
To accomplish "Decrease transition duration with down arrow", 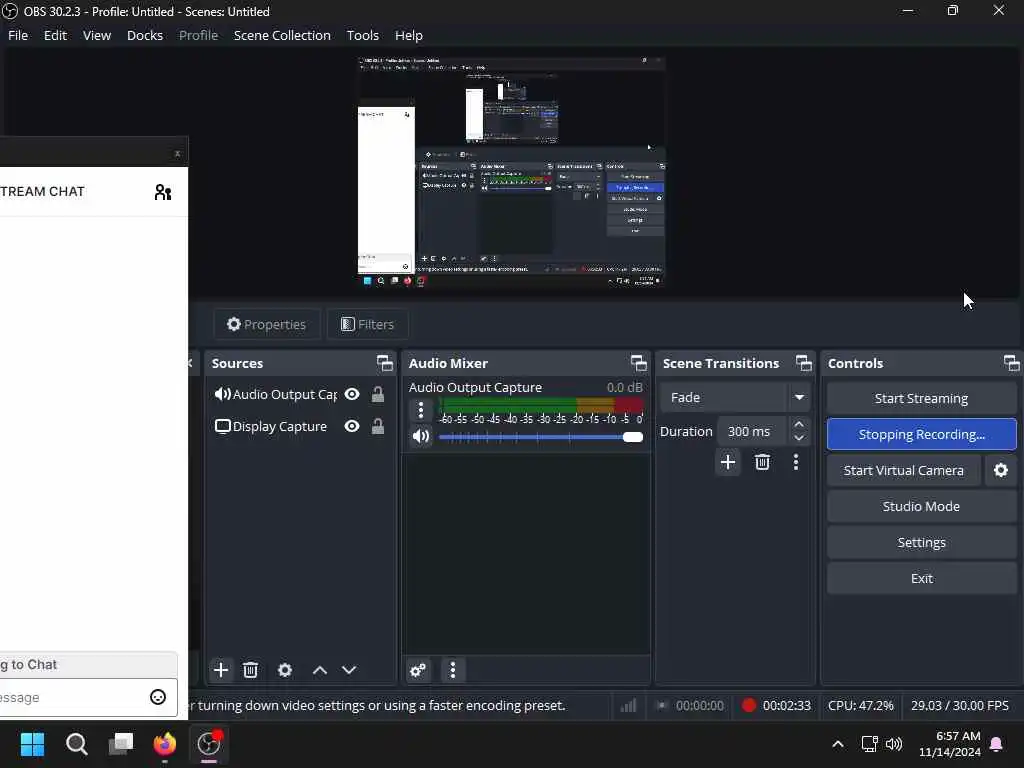I will click(799, 439).
